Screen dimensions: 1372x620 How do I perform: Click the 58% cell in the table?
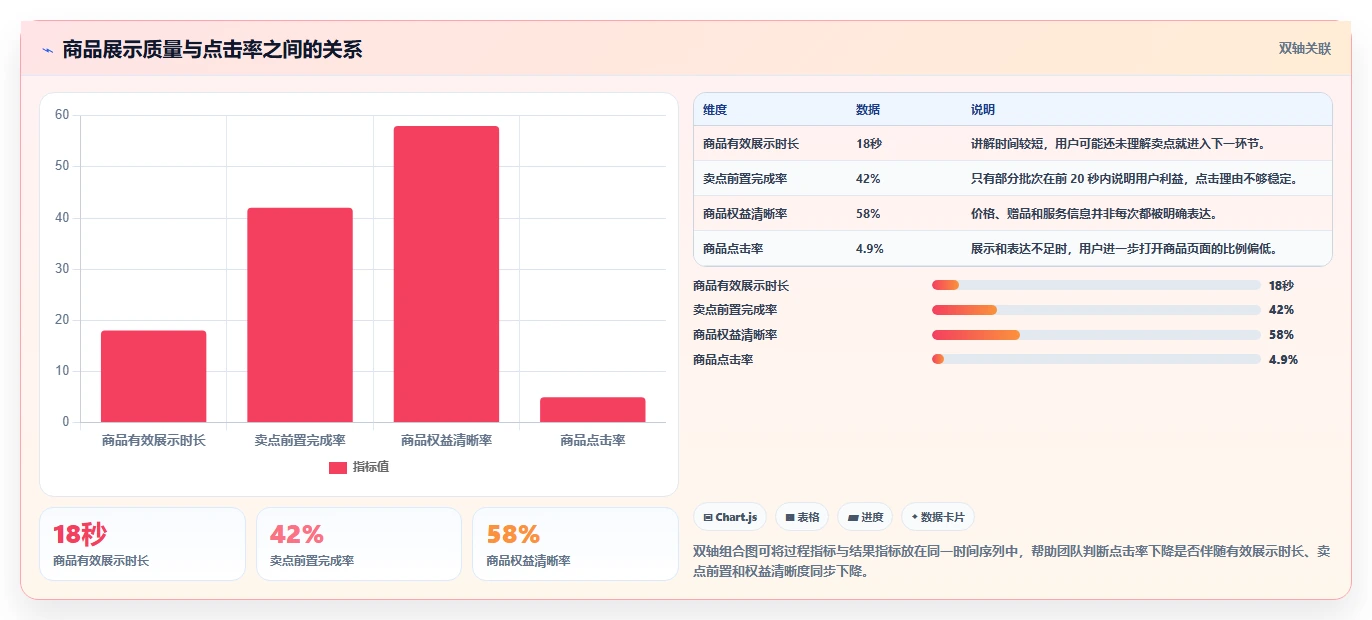[x=868, y=214]
